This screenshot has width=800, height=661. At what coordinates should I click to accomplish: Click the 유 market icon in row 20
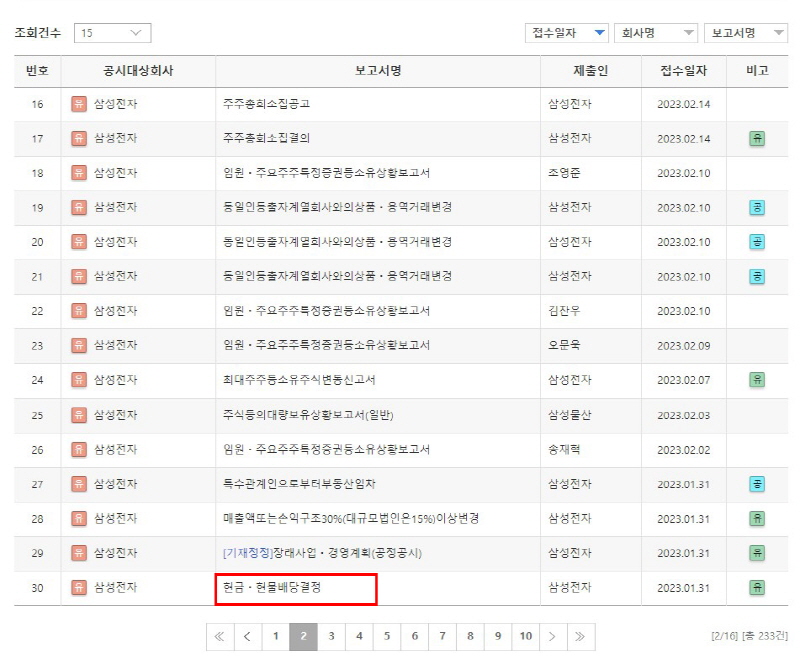(79, 242)
